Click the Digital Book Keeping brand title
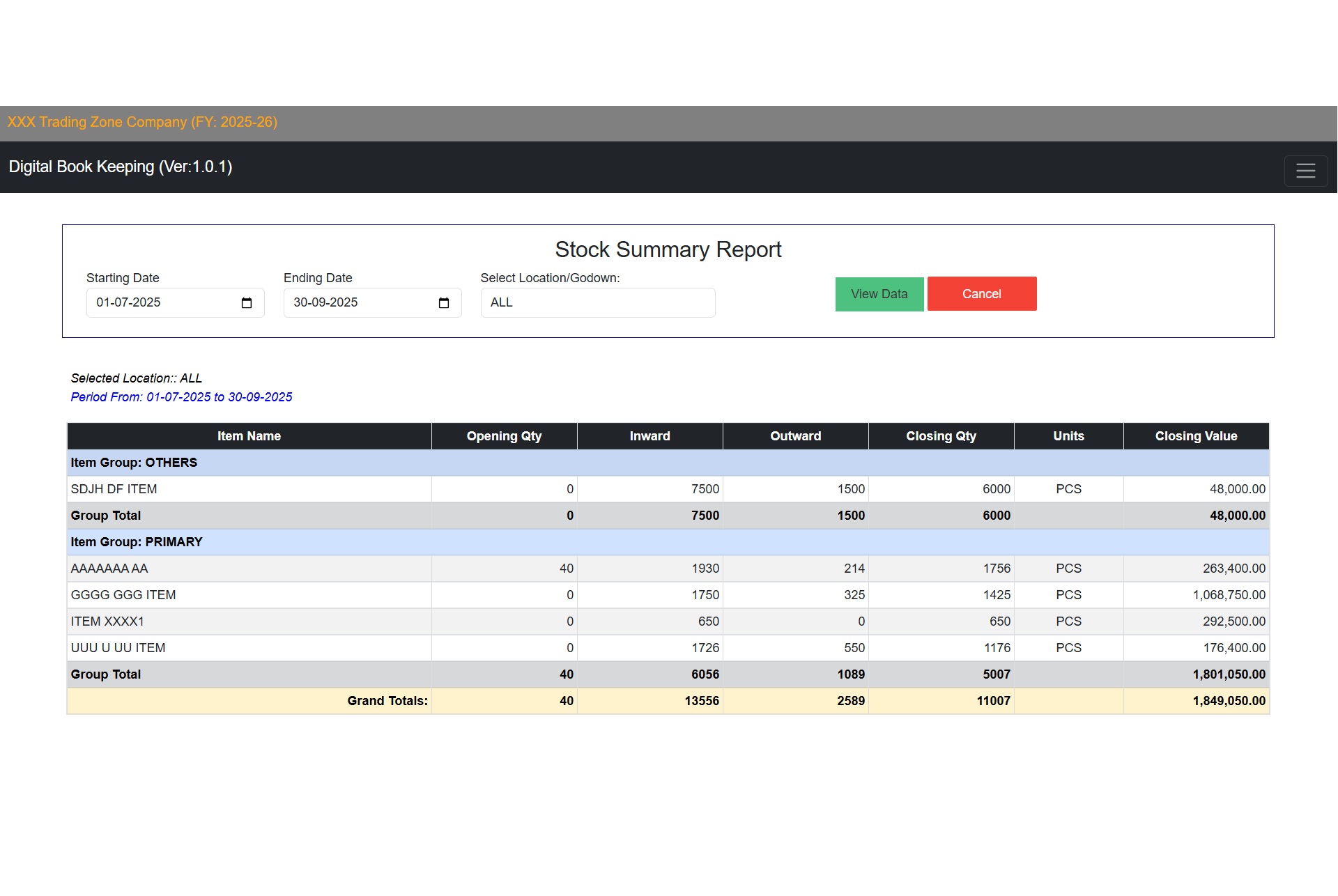The image size is (1338, 896). tap(121, 167)
